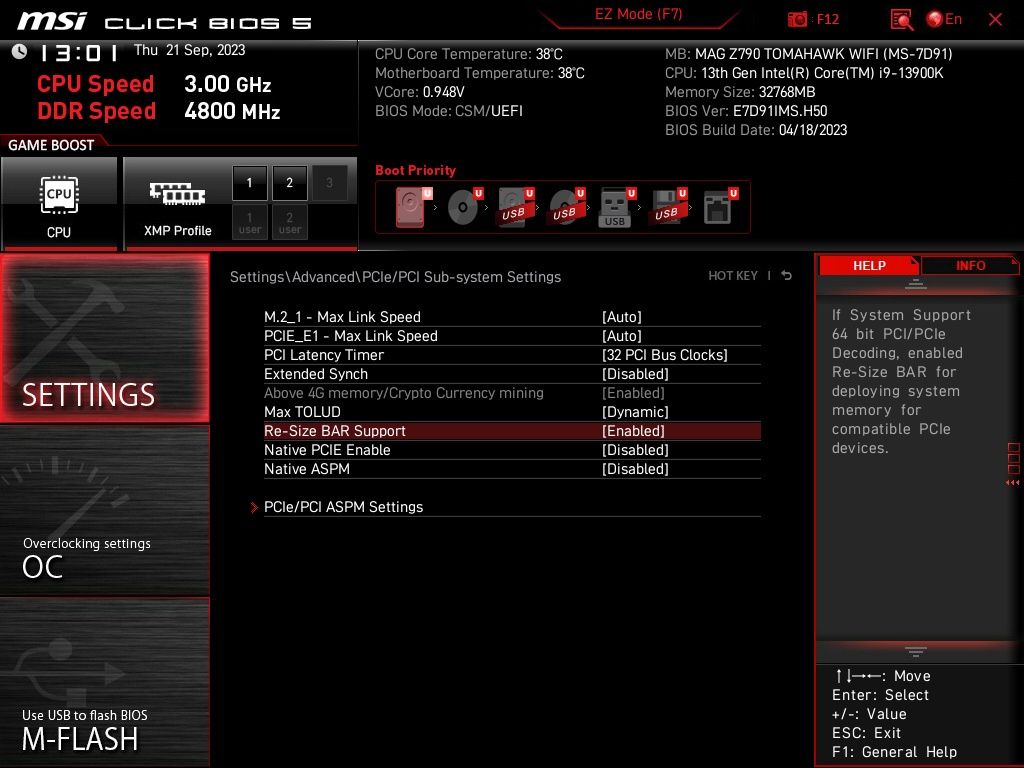
Task: Switch to the HELP tab
Action: 869,266
